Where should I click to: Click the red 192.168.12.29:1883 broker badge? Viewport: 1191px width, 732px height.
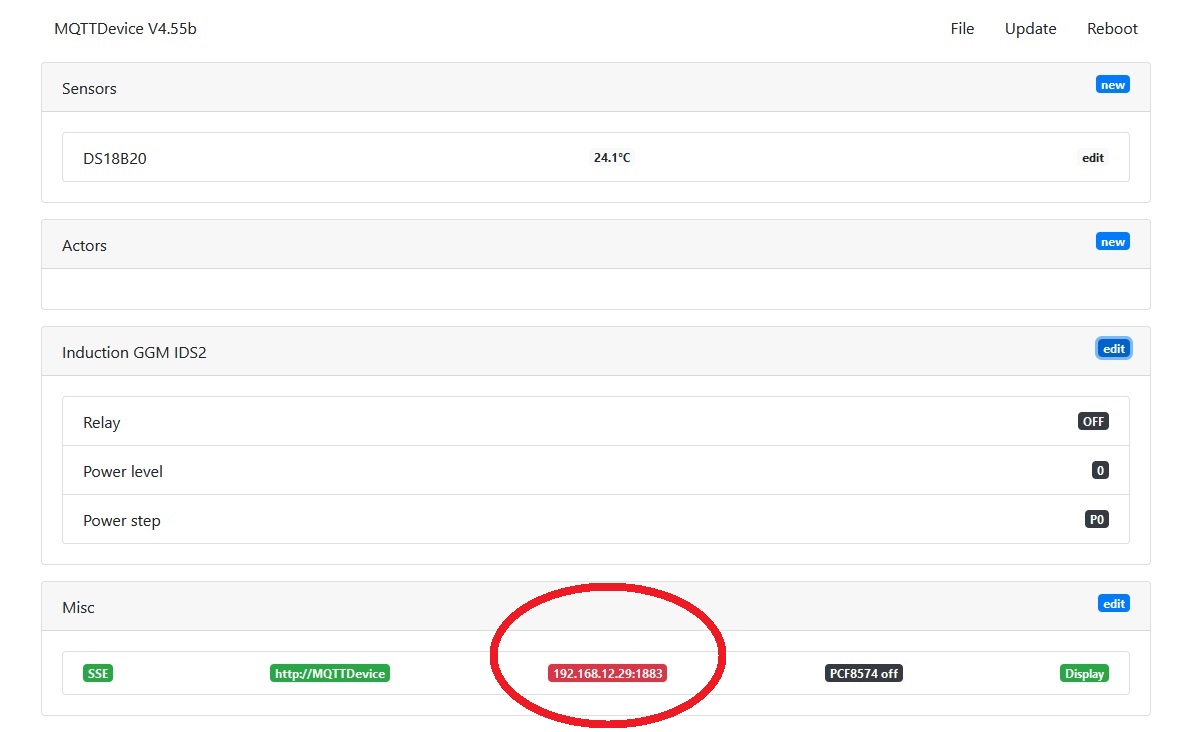pyautogui.click(x=607, y=674)
